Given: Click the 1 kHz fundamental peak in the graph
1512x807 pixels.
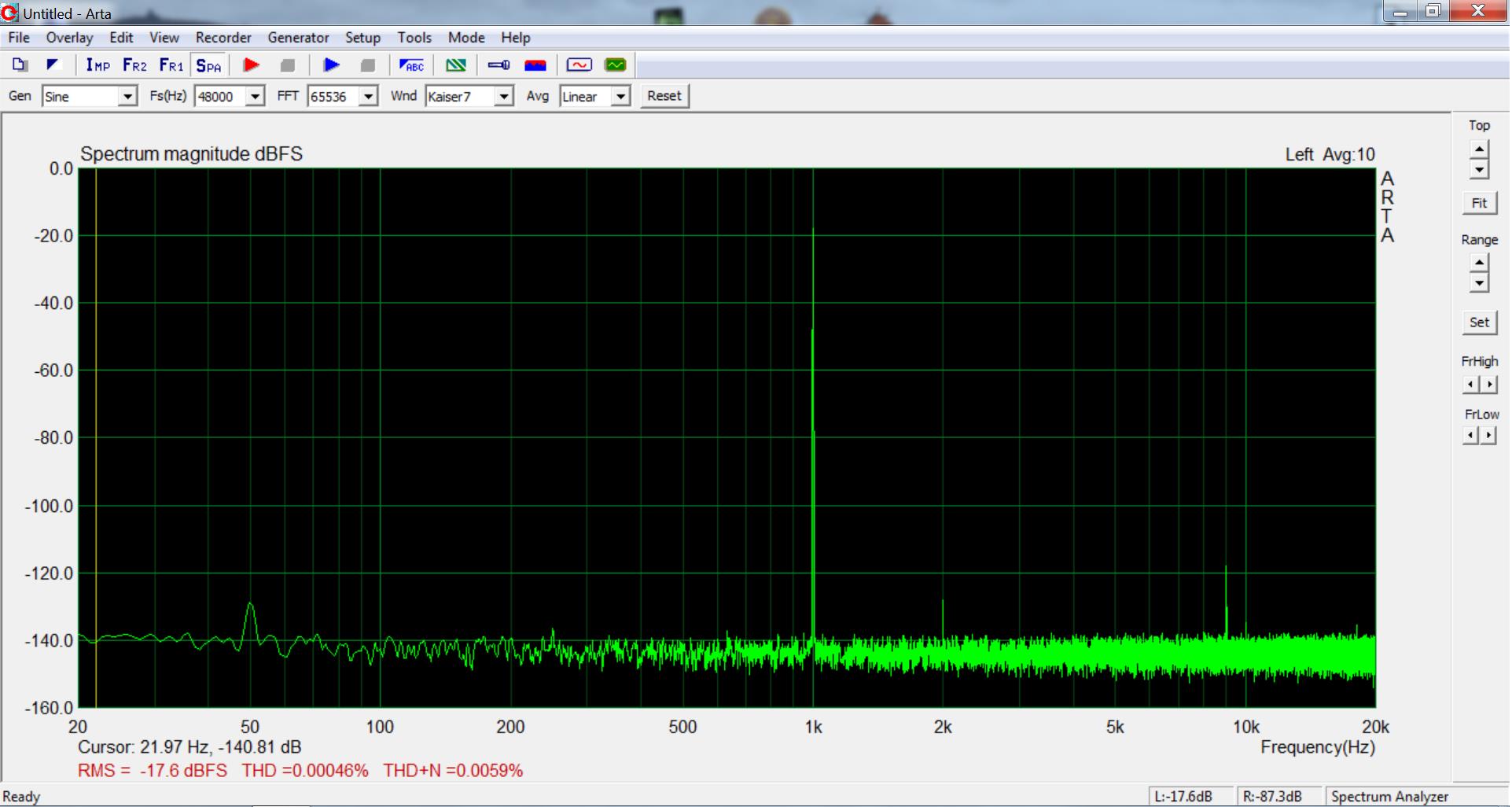Looking at the screenshot, I should (x=813, y=230).
